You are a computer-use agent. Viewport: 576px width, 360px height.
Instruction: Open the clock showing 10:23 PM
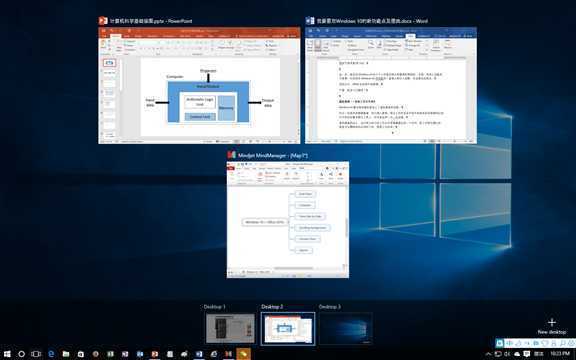click(560, 354)
